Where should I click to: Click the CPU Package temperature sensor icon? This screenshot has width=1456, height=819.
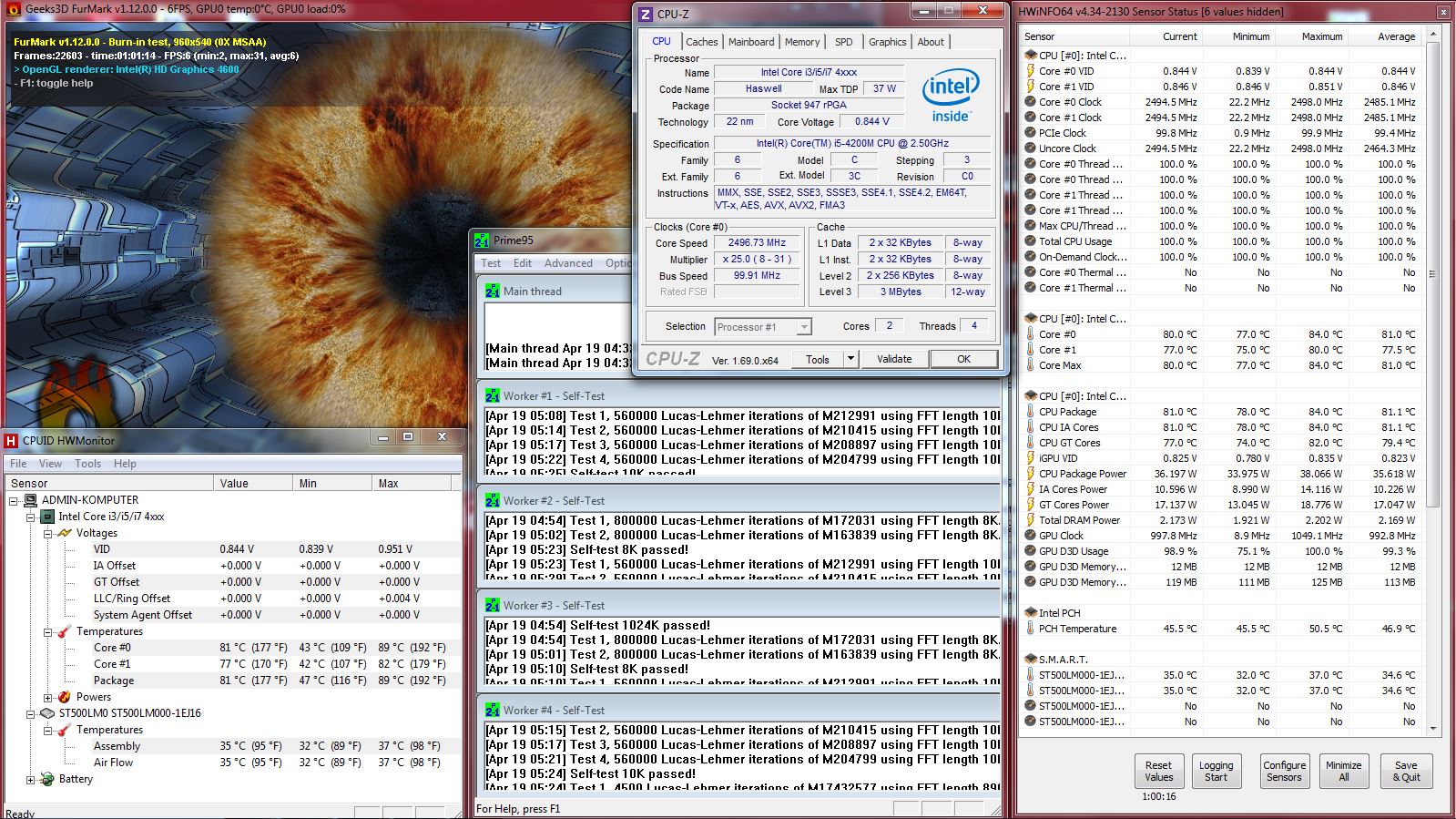click(x=1030, y=412)
